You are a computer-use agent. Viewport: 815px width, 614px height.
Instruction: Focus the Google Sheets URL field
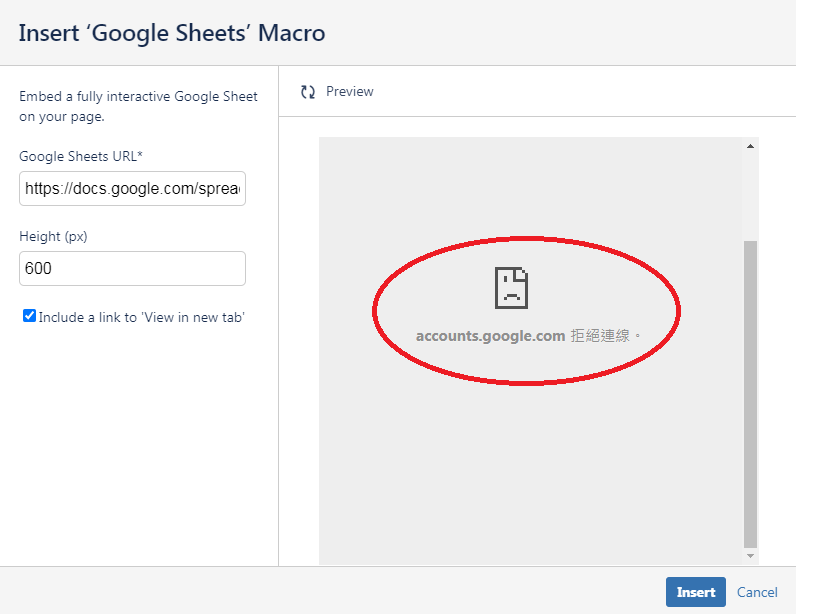pyautogui.click(x=133, y=188)
